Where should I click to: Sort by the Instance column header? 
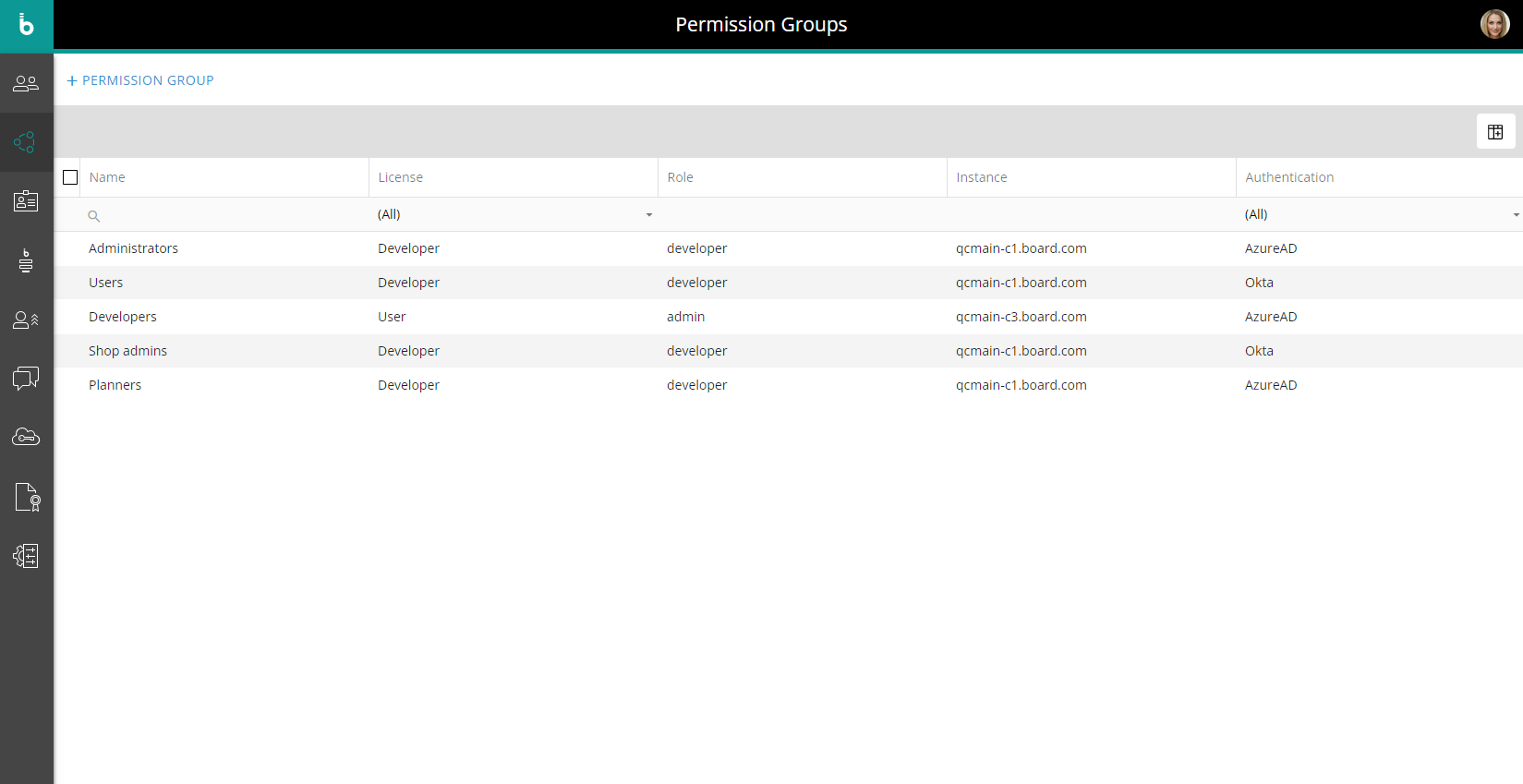click(x=982, y=177)
